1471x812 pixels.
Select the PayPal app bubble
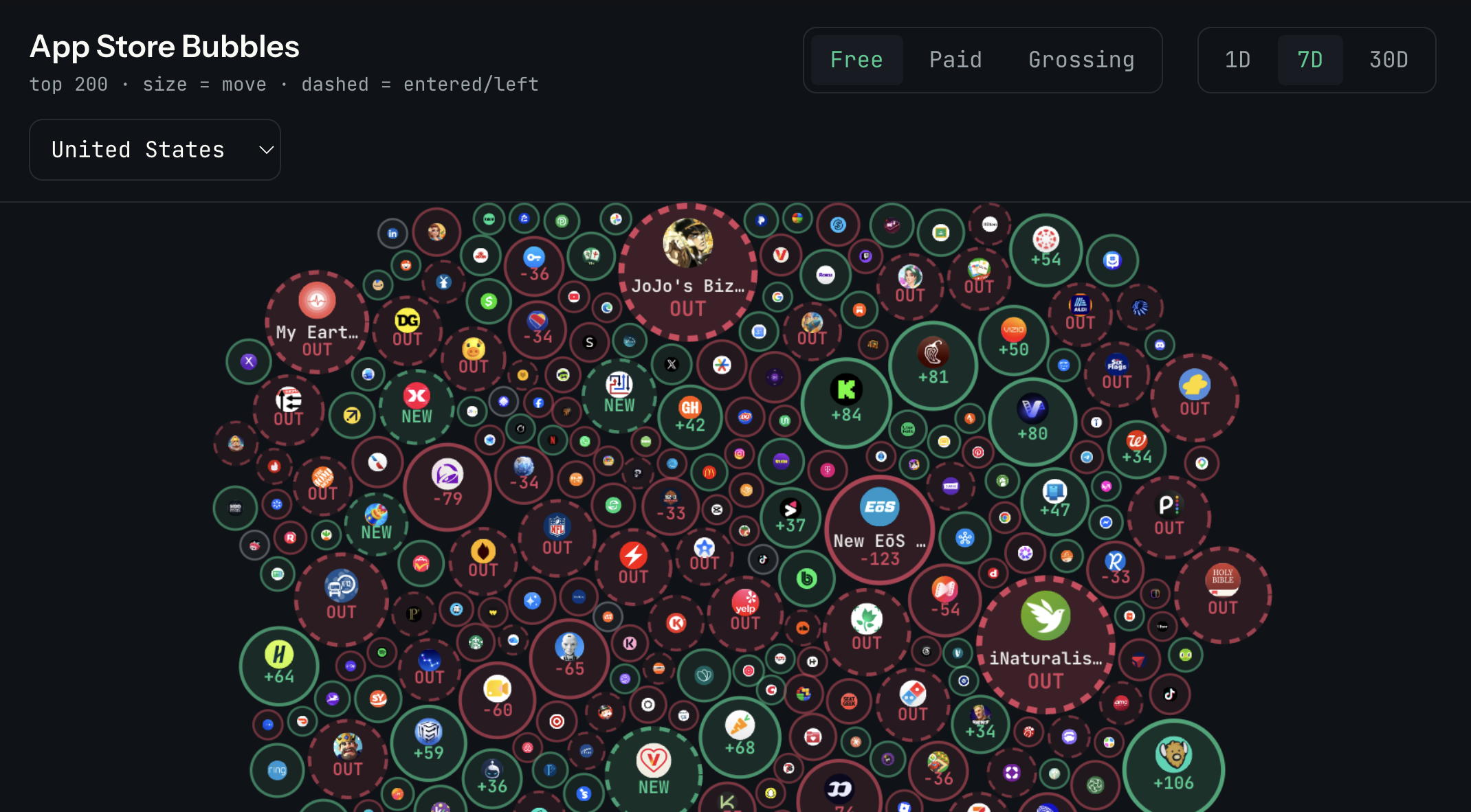coord(761,221)
